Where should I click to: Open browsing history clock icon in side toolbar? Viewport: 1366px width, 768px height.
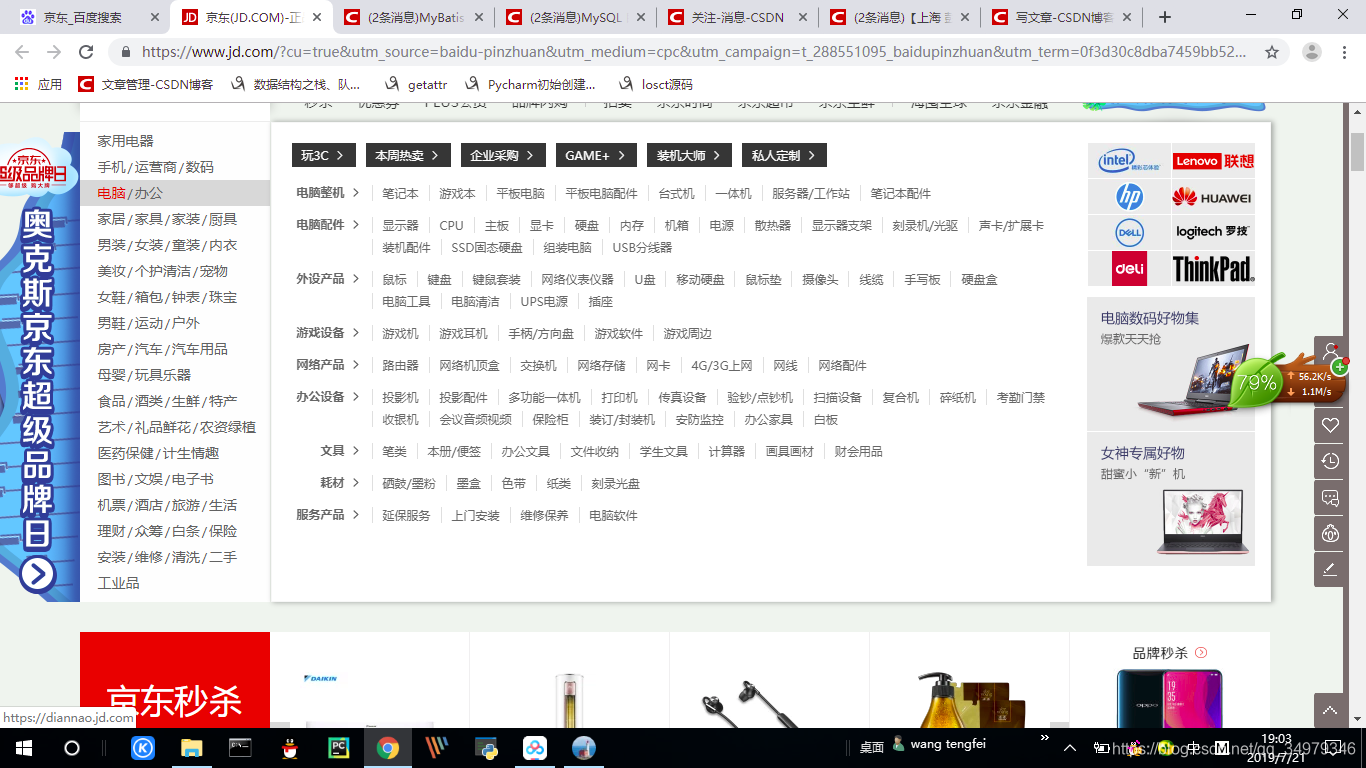click(1330, 461)
